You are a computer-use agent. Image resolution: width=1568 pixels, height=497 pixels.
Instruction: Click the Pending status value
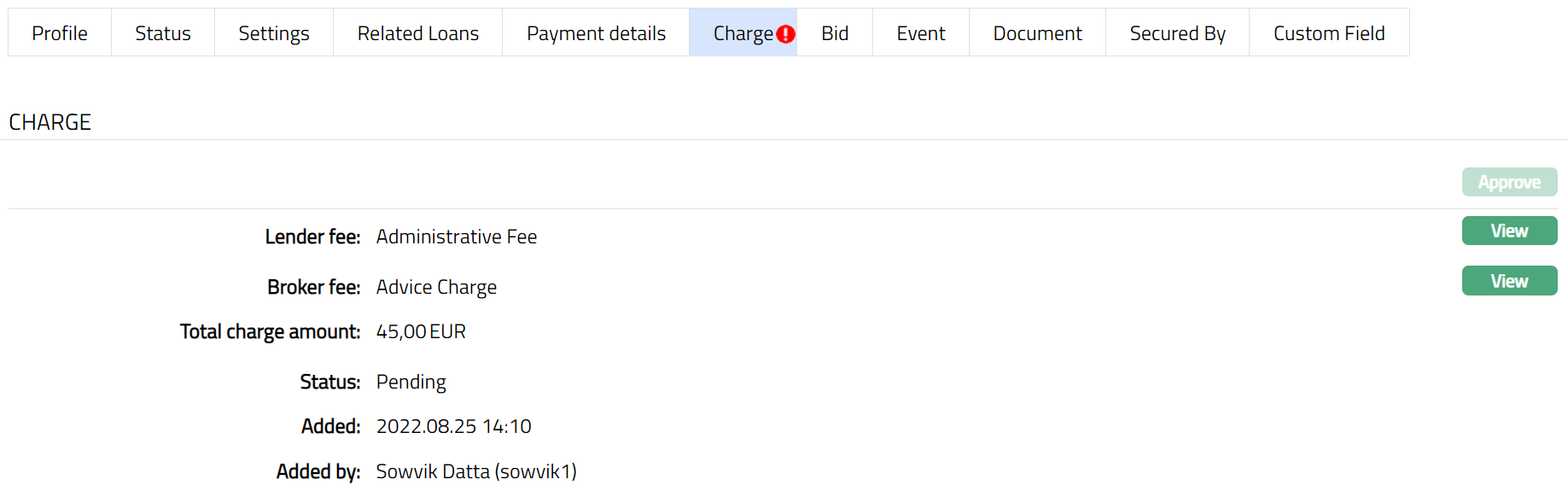click(411, 382)
